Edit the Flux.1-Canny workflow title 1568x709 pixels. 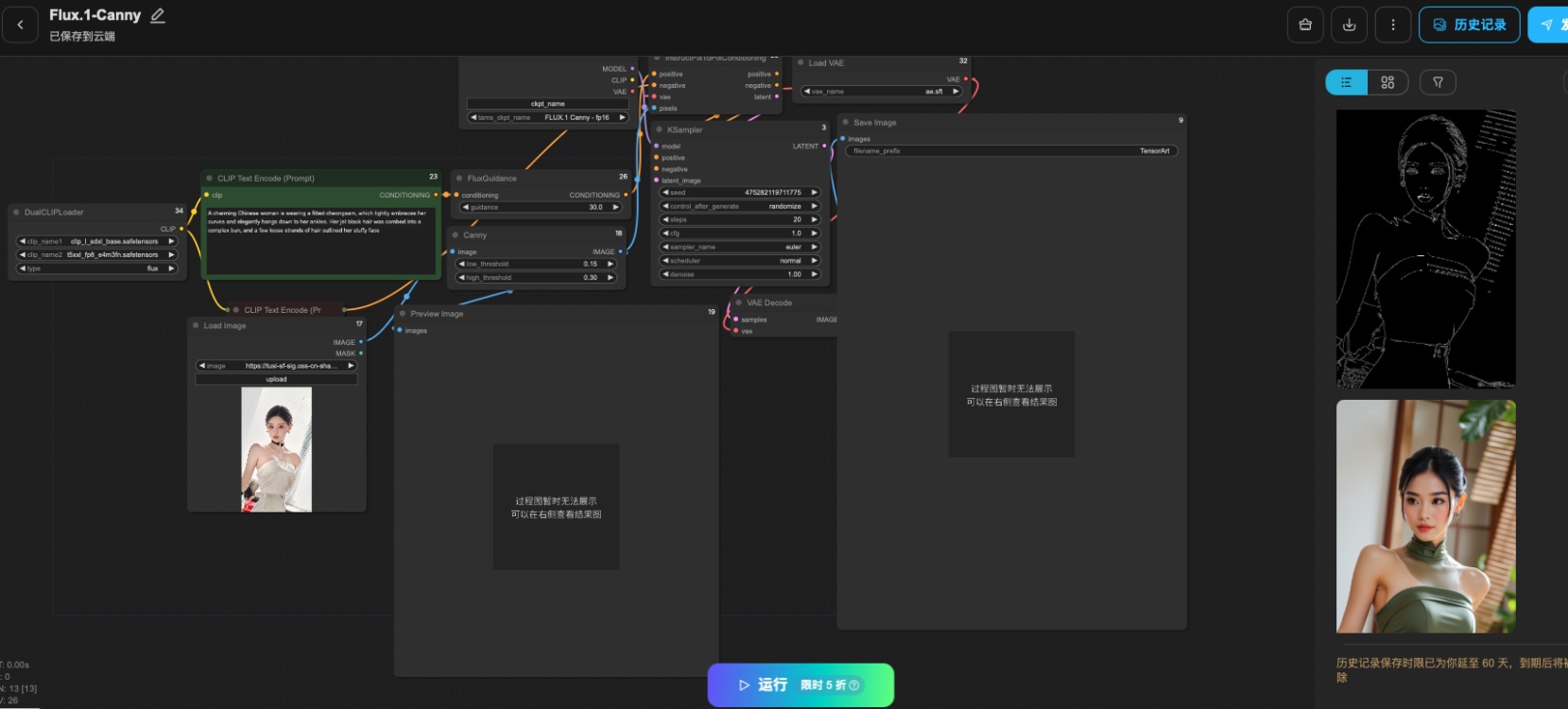coord(158,15)
